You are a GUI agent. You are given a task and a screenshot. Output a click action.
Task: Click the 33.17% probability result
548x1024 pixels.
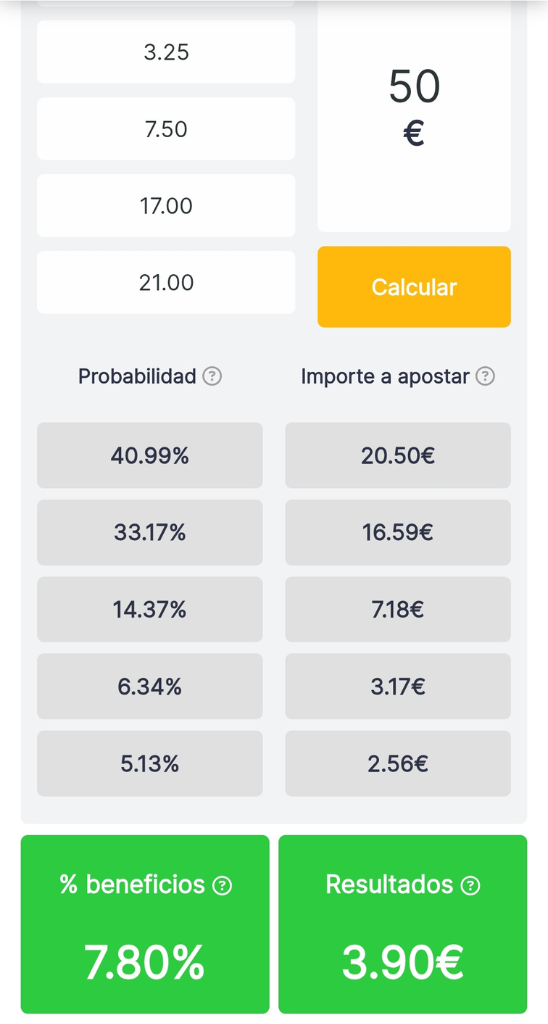(150, 532)
